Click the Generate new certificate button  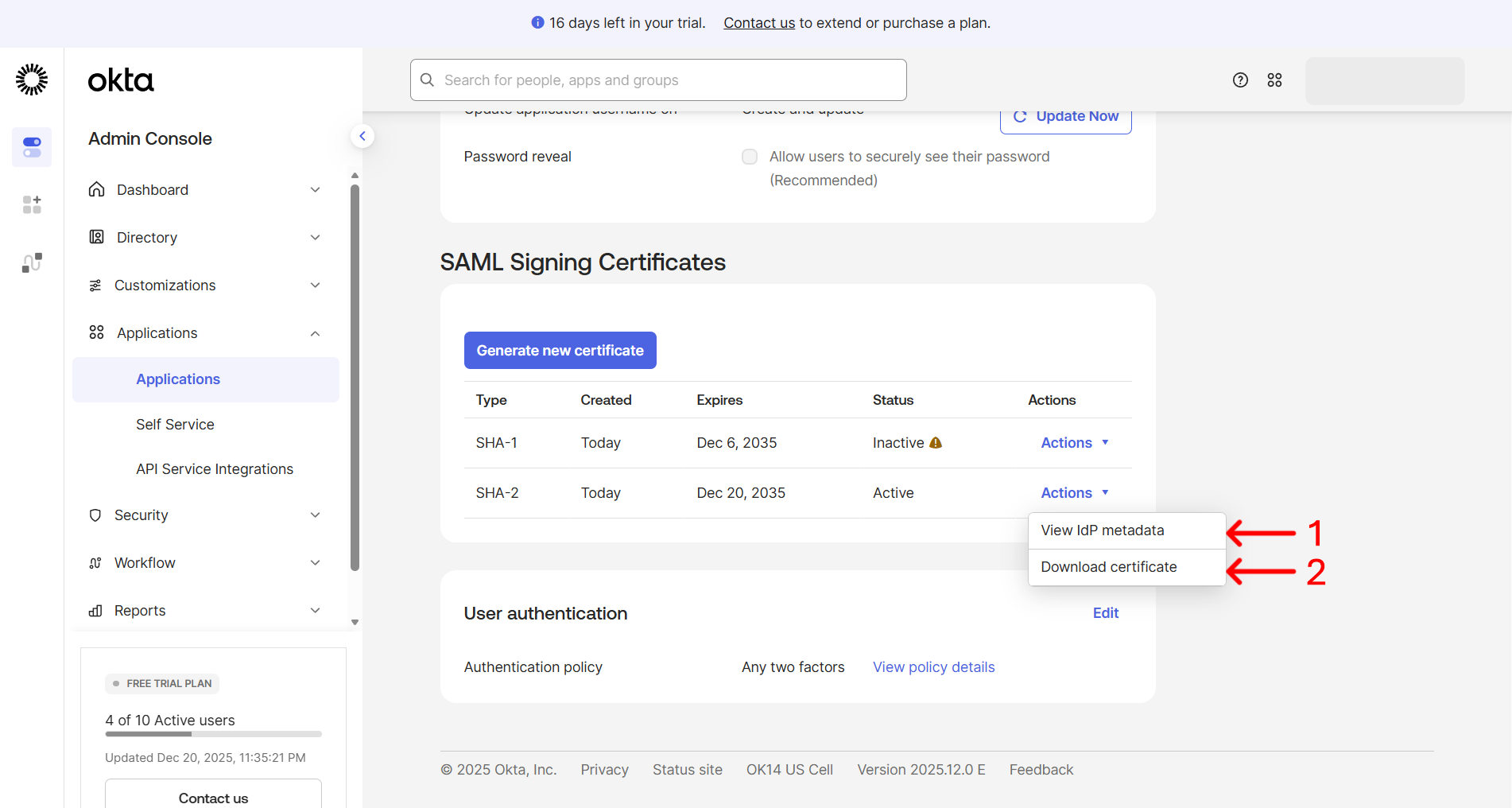560,350
